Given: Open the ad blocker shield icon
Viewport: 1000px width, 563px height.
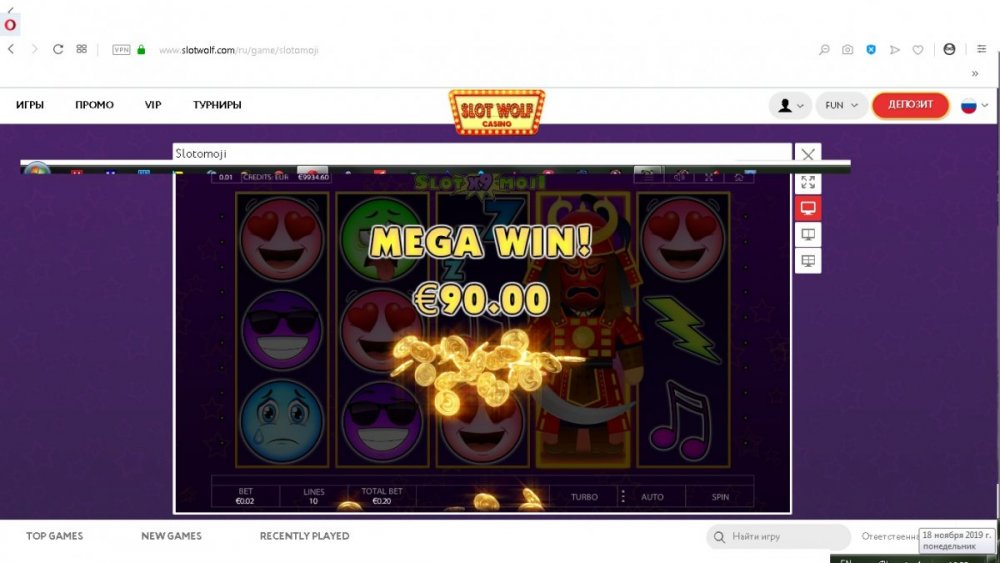Looking at the screenshot, I should (871, 50).
